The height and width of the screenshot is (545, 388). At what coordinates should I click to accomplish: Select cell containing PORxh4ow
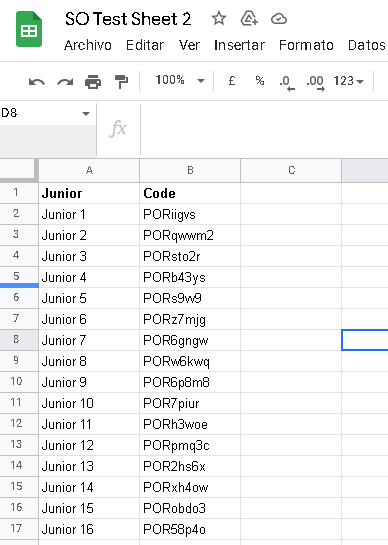tap(190, 487)
